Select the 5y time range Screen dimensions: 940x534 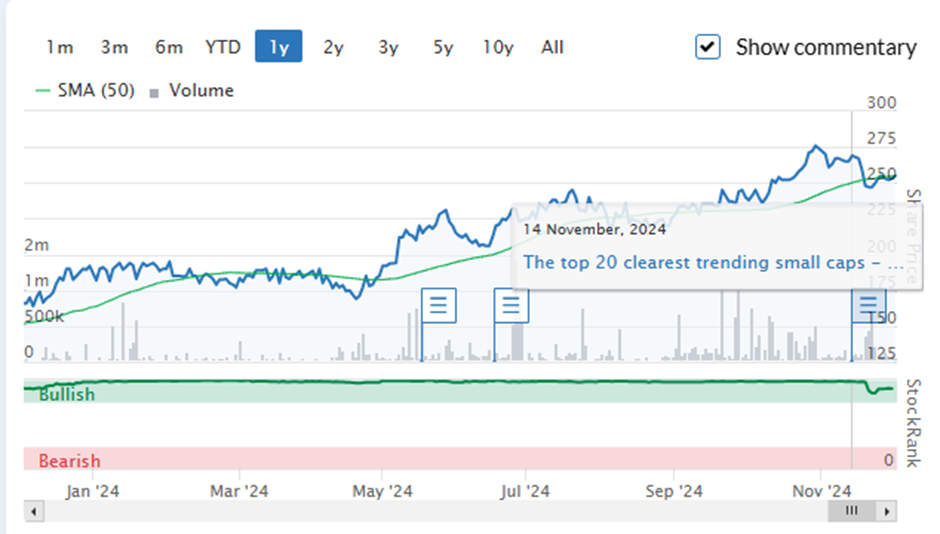point(443,47)
